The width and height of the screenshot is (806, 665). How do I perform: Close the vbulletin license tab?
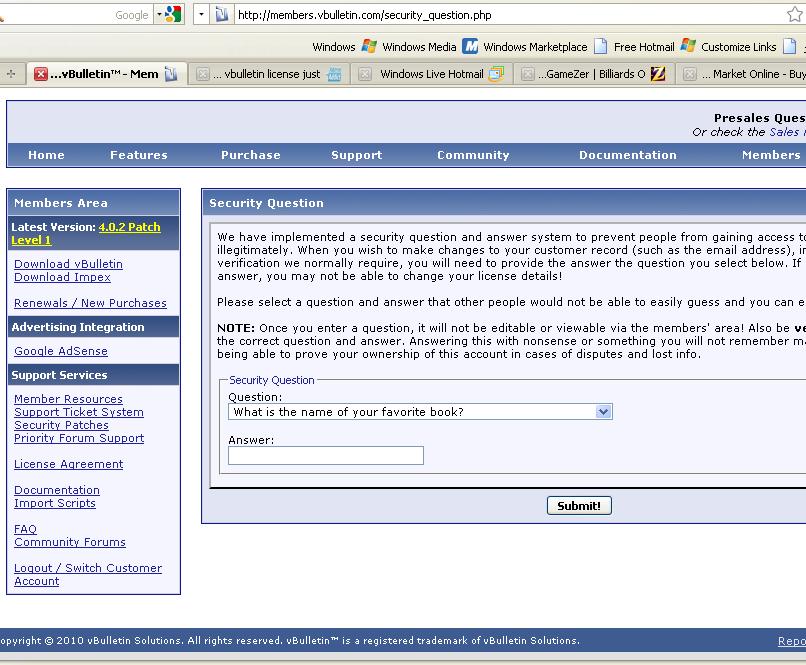tap(203, 75)
